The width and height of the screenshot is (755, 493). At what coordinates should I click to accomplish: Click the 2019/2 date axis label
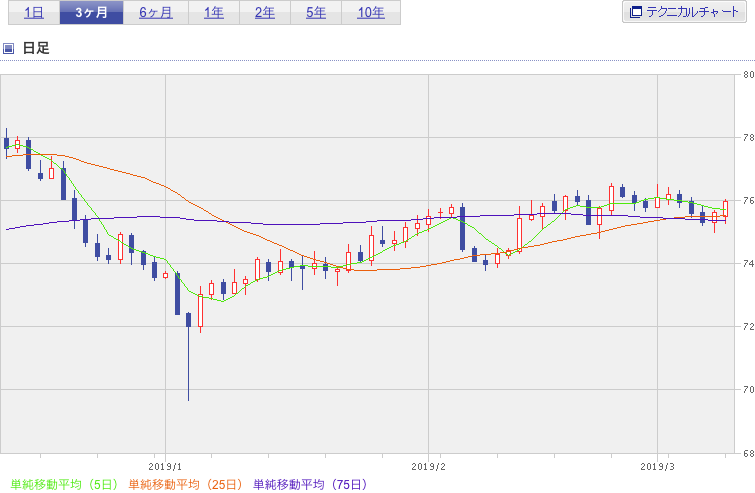click(x=429, y=467)
